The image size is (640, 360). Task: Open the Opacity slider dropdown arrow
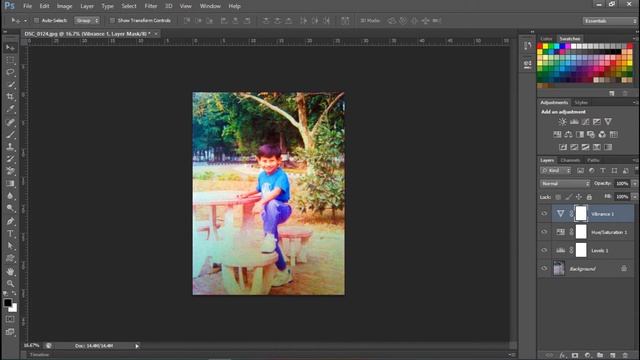[x=635, y=184]
